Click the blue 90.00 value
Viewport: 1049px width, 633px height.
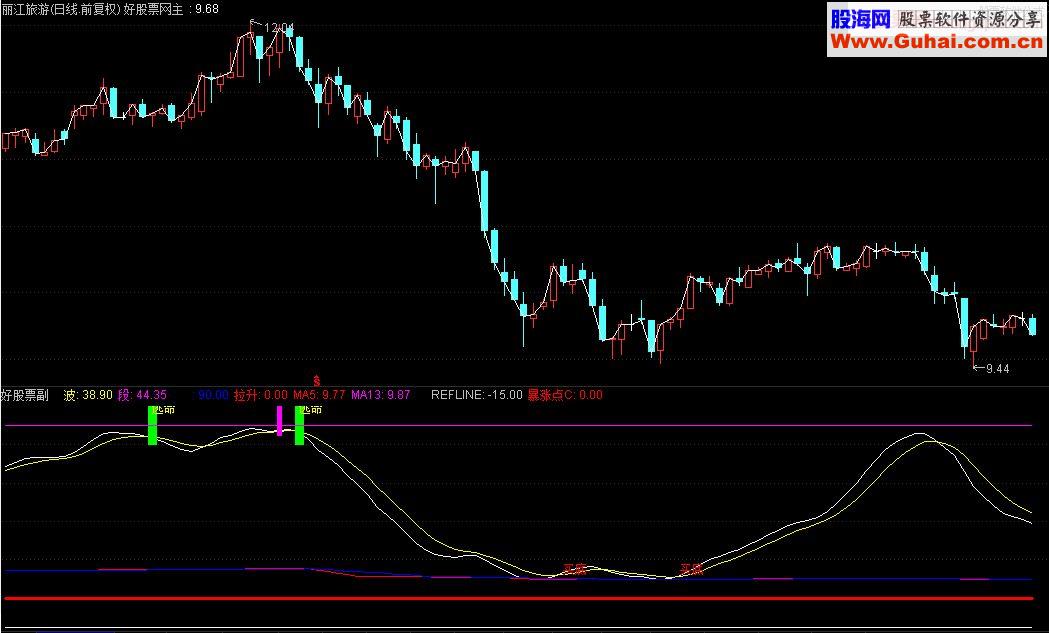(x=213, y=395)
